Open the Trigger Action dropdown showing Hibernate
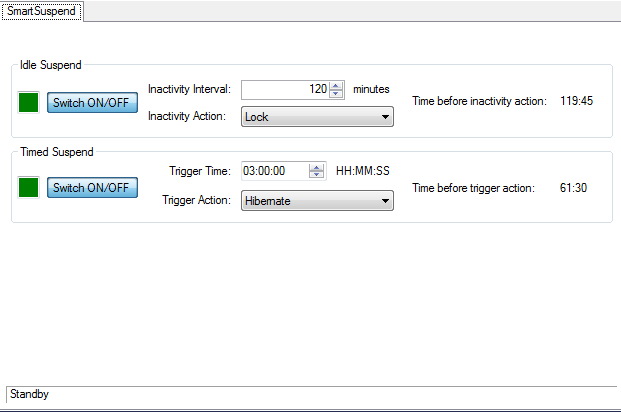This screenshot has width=621, height=412. point(317,200)
